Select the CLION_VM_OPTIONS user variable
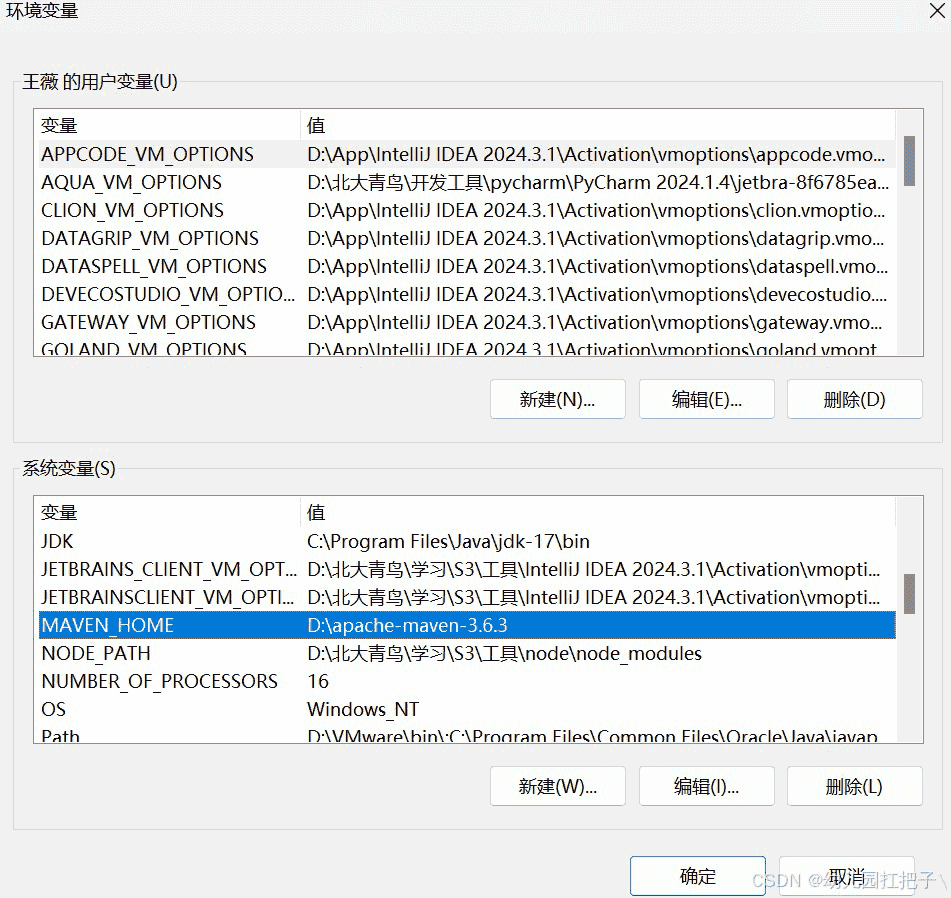Screen dimensions: 951x898 150,211
